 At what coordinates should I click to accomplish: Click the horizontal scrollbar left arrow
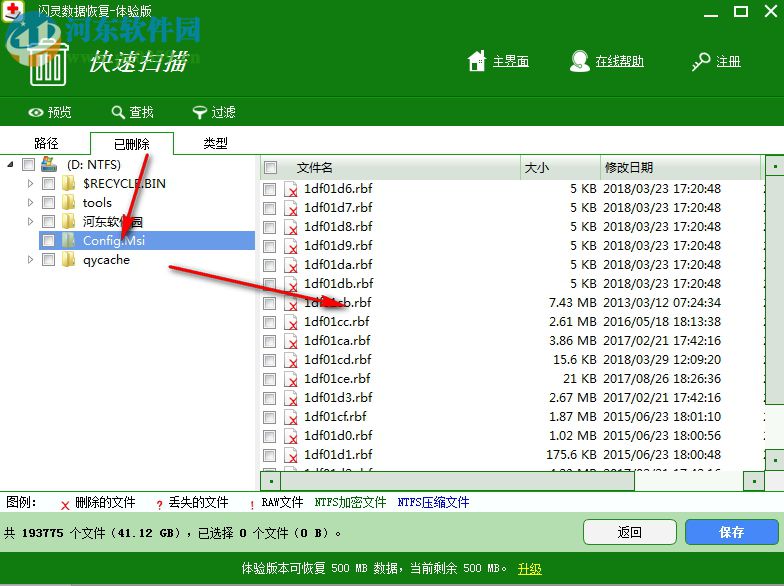click(x=270, y=482)
